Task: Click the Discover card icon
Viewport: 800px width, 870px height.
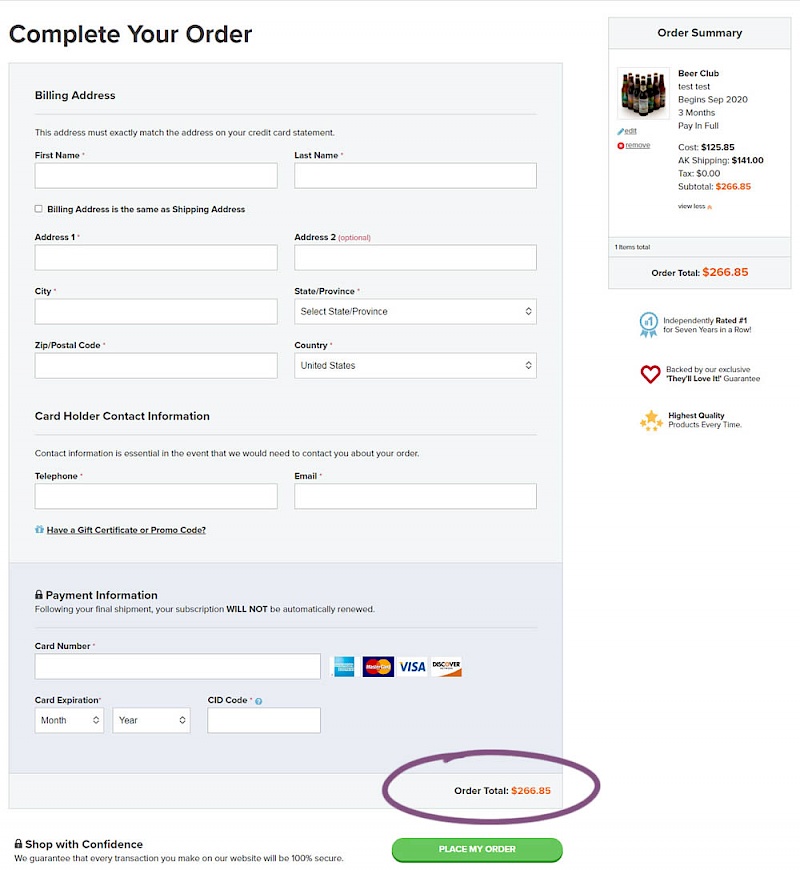Action: pyautogui.click(x=446, y=667)
